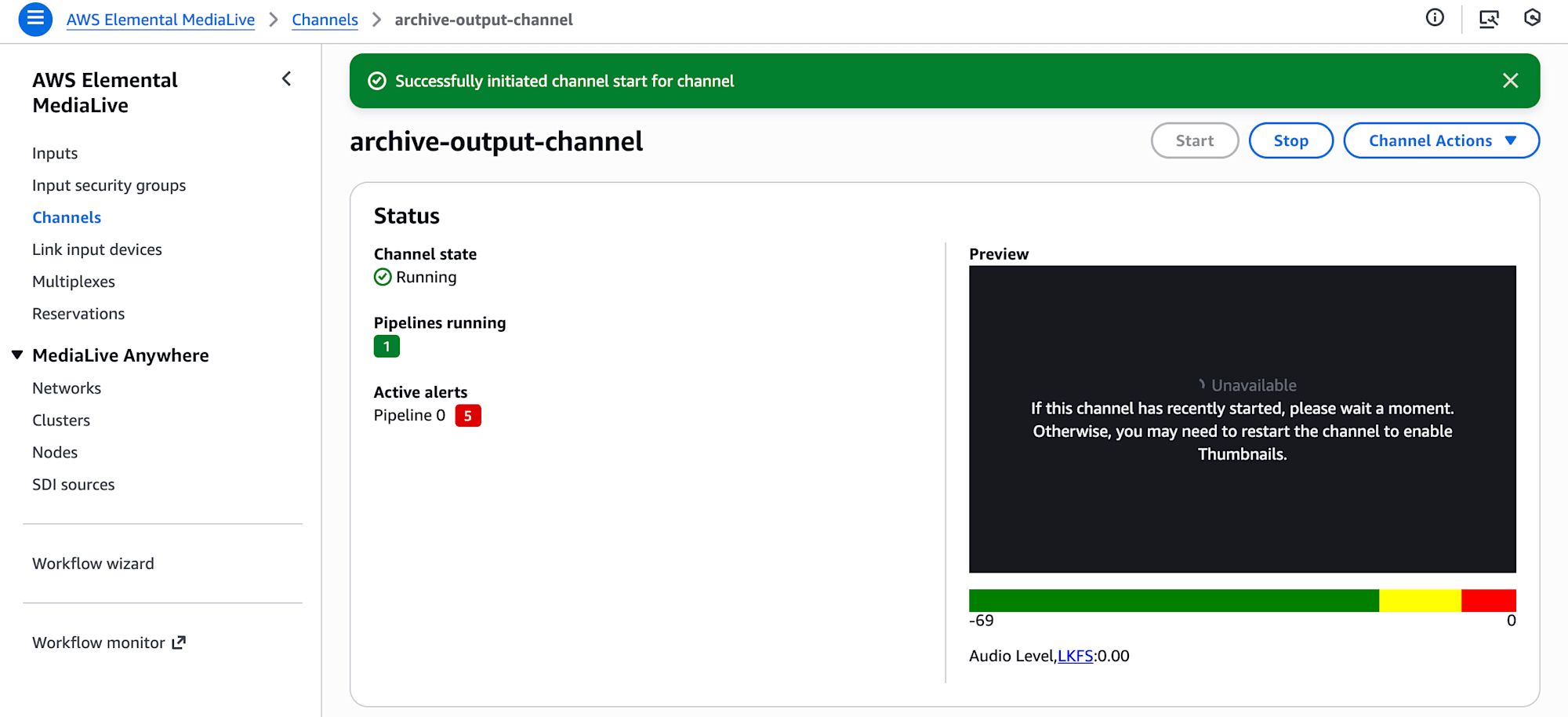Image resolution: width=1568 pixels, height=717 pixels.
Task: Open the CloudShell screen icon
Action: (x=1489, y=19)
